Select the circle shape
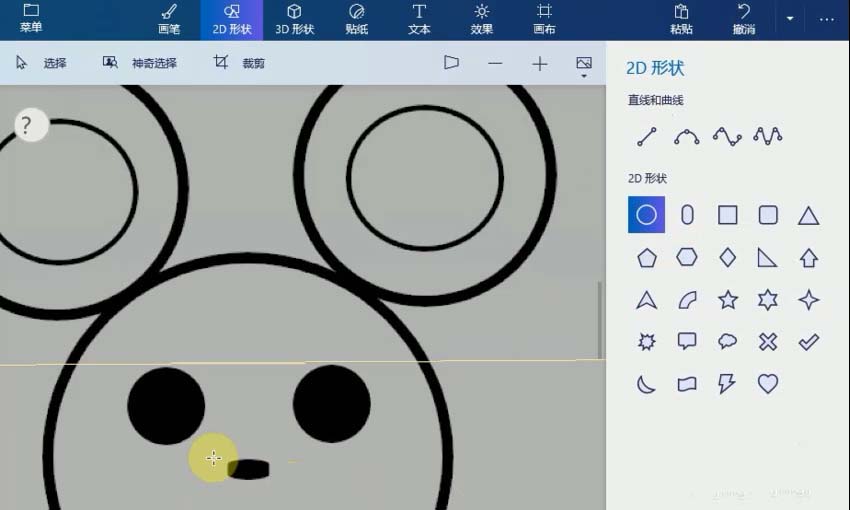 coord(646,215)
